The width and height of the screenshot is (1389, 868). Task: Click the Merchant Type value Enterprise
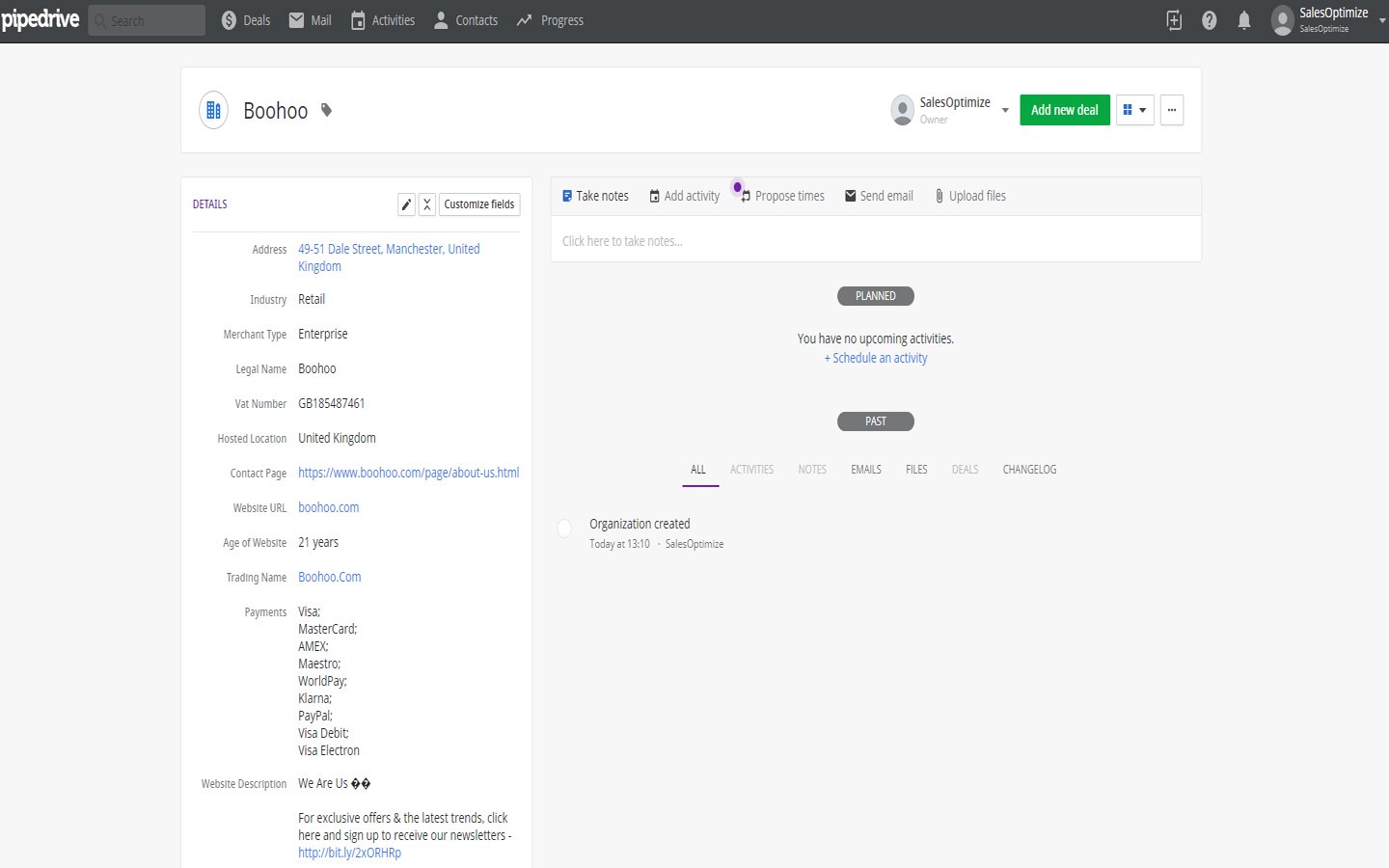click(323, 334)
